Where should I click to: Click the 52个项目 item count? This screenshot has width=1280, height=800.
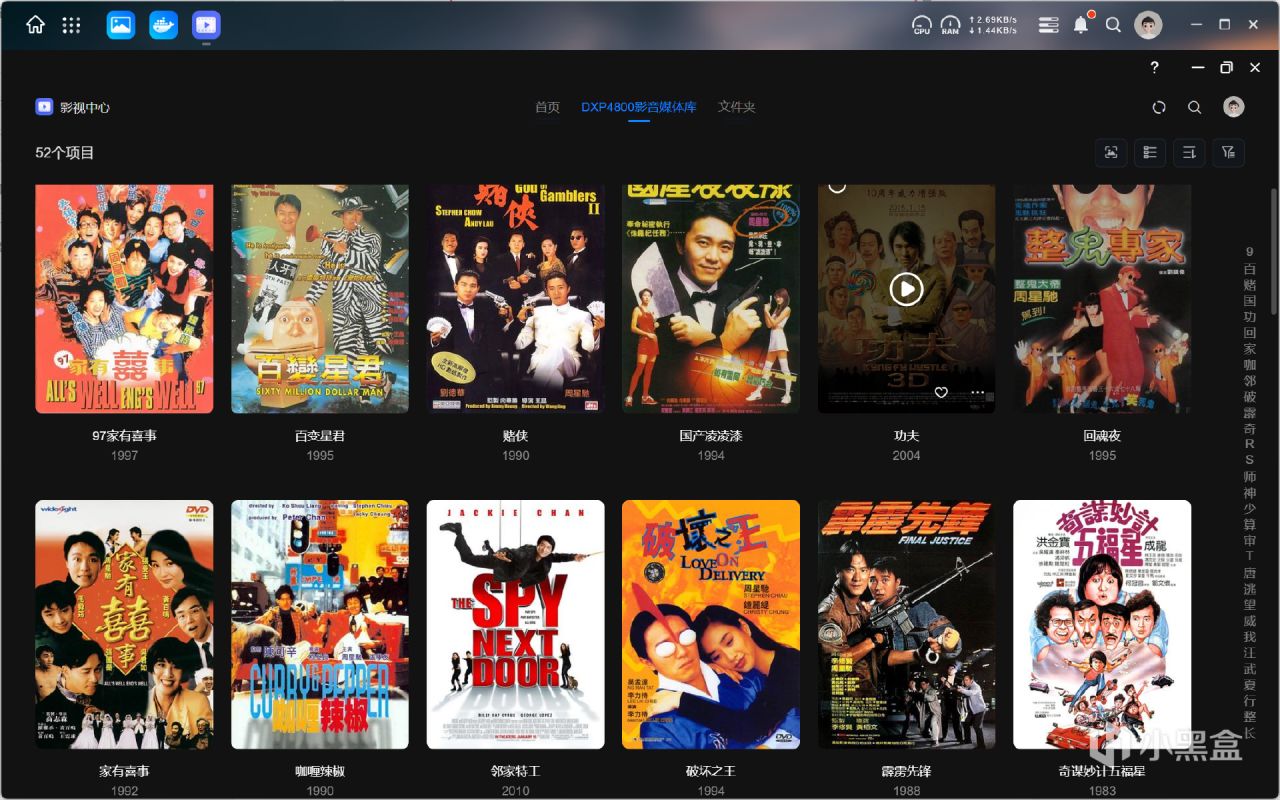(x=65, y=153)
